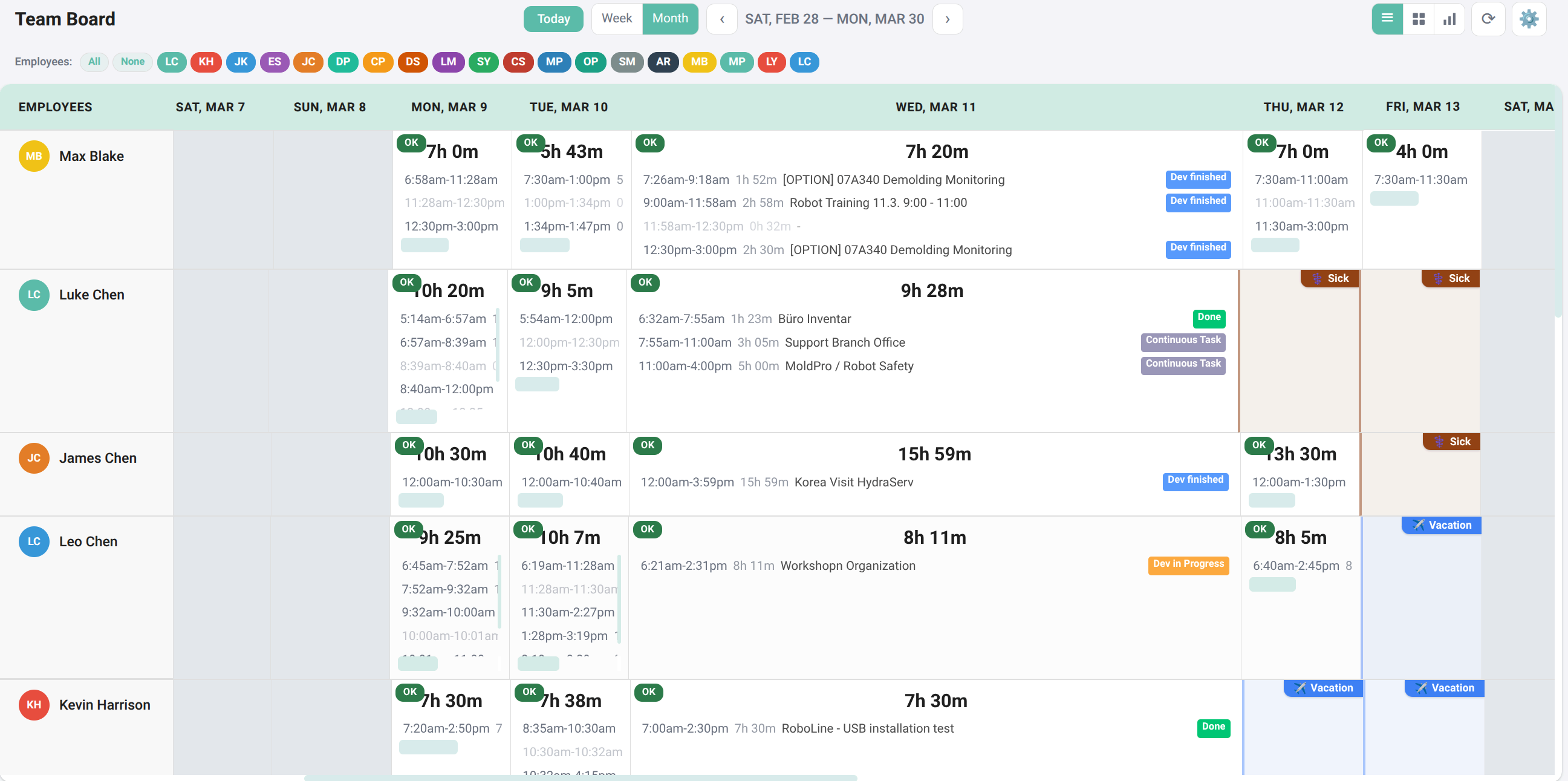The image size is (1568, 781).
Task: Toggle the DP employee filter chip
Action: pyautogui.click(x=343, y=62)
